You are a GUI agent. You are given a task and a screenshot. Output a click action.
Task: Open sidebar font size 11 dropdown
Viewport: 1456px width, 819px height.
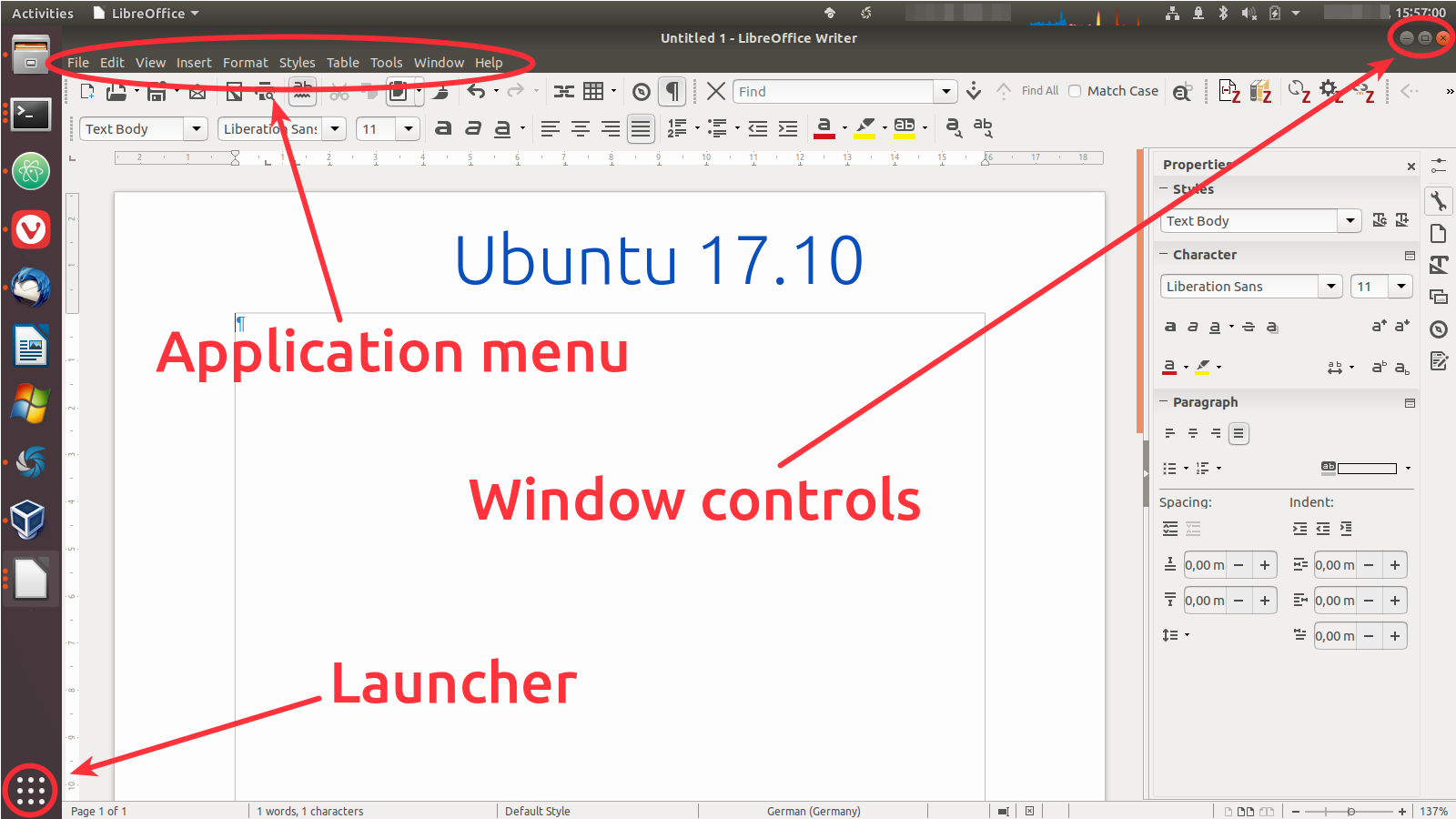(1401, 287)
